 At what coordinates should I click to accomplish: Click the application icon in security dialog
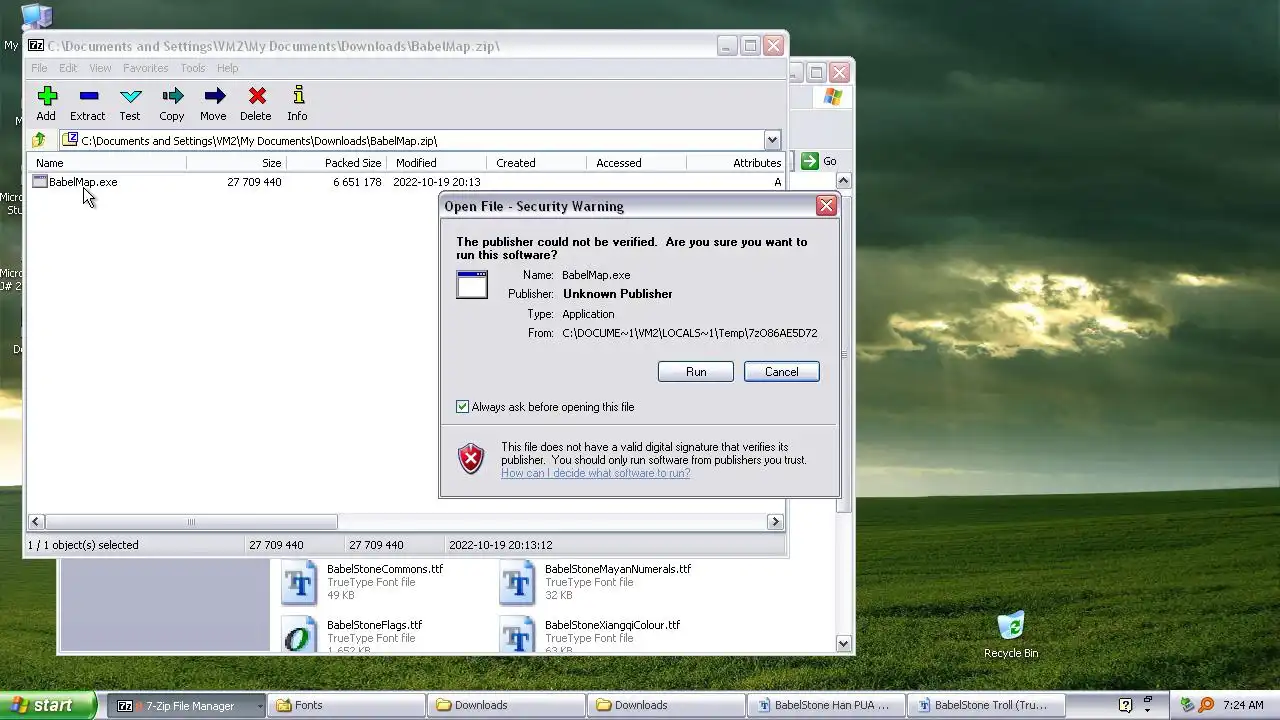[x=472, y=284]
